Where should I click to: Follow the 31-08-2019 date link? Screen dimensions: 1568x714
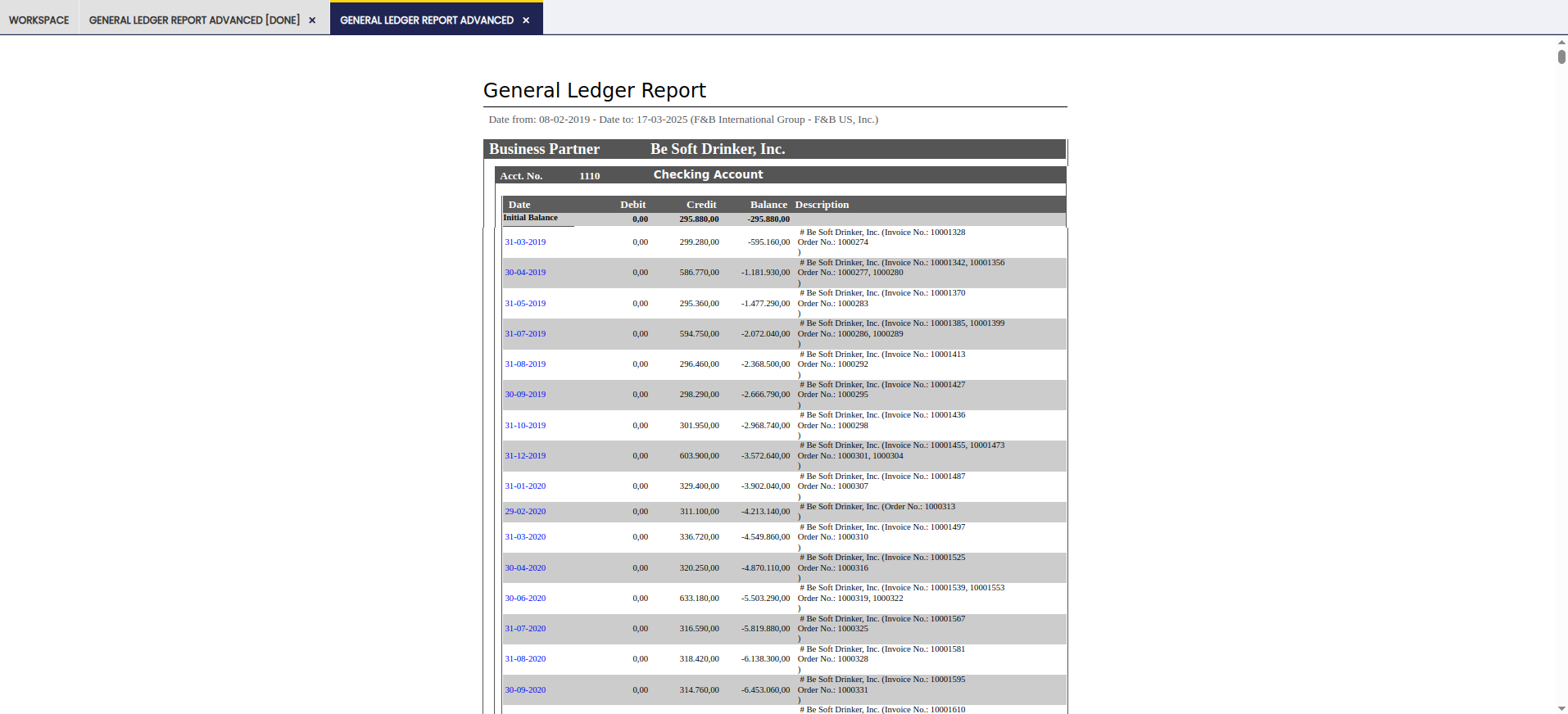pos(525,364)
